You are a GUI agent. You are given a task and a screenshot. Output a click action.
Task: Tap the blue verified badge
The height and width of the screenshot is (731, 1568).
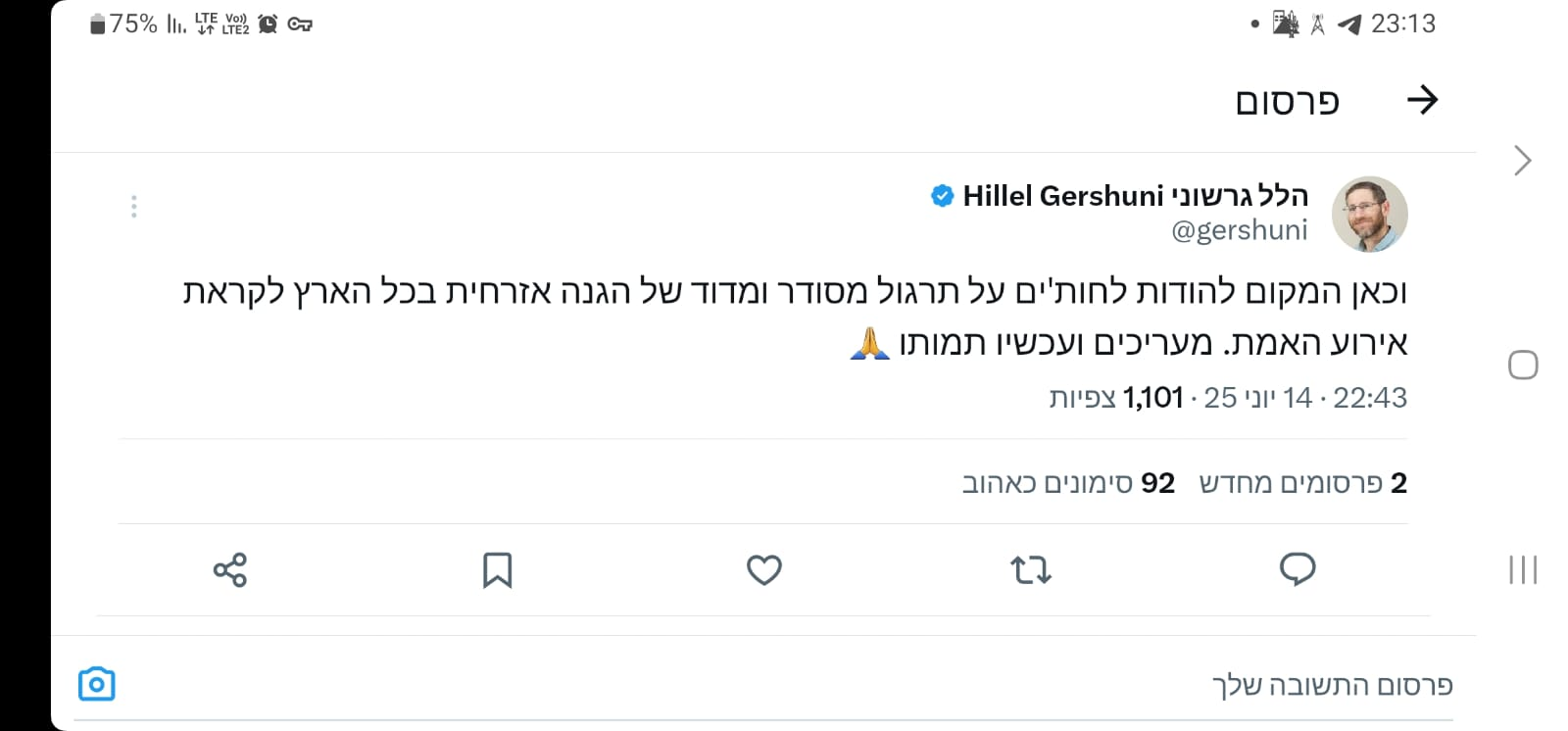[942, 196]
